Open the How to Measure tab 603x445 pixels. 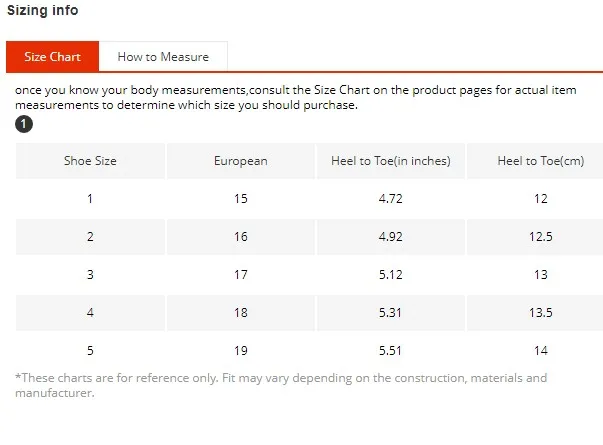pos(163,57)
